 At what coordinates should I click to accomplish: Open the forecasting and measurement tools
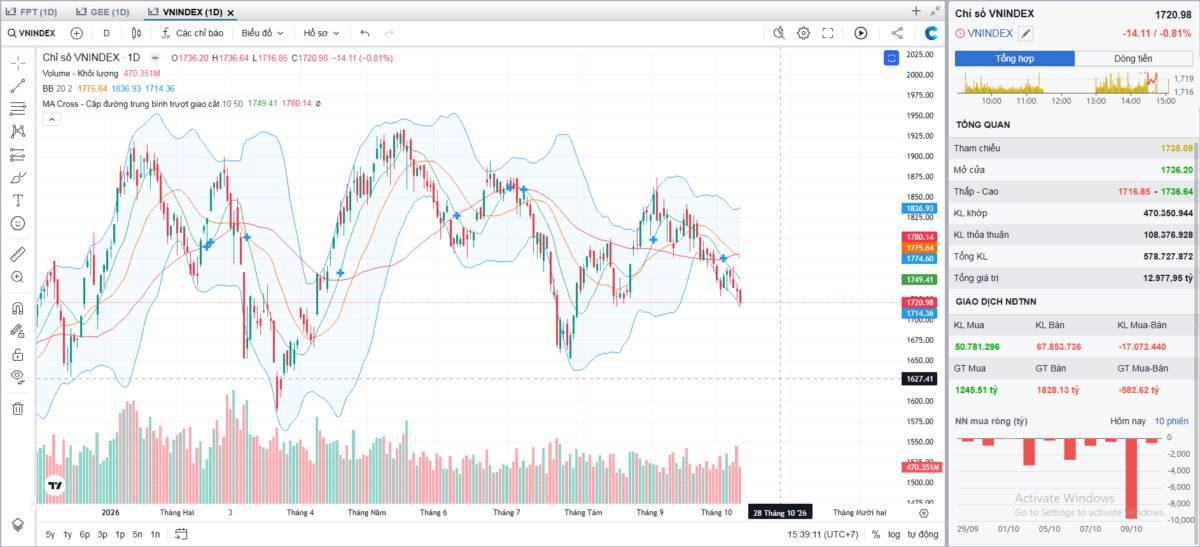coord(17,154)
